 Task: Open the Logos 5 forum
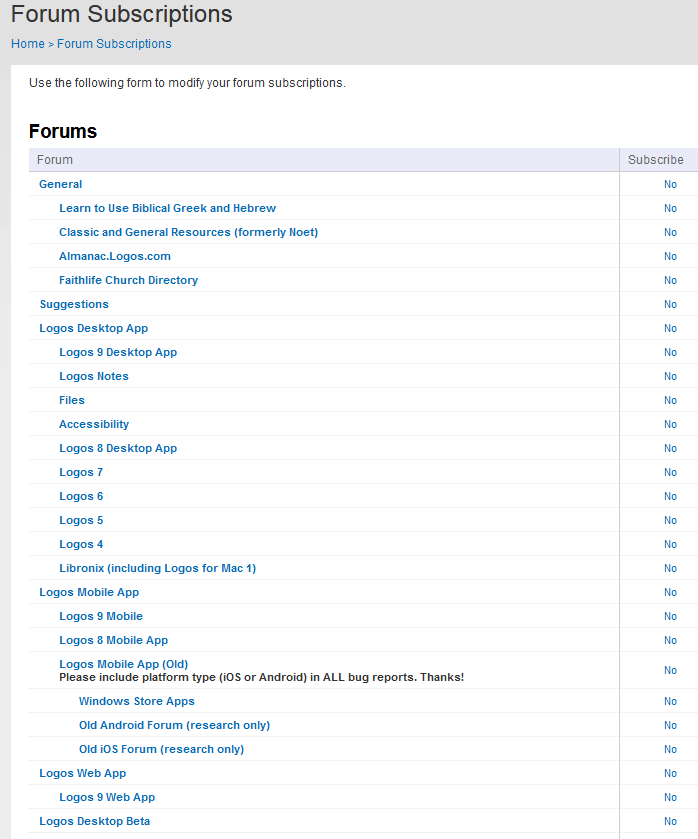81,520
